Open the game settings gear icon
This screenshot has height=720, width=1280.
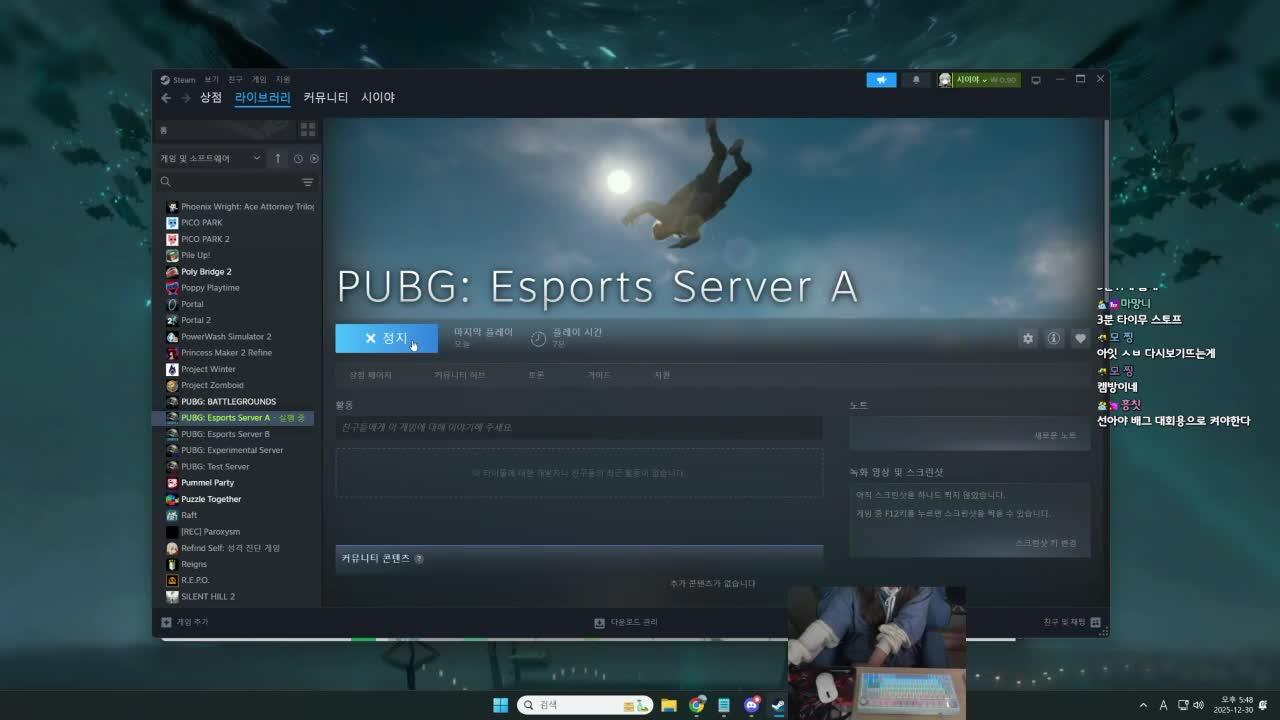(x=1027, y=338)
